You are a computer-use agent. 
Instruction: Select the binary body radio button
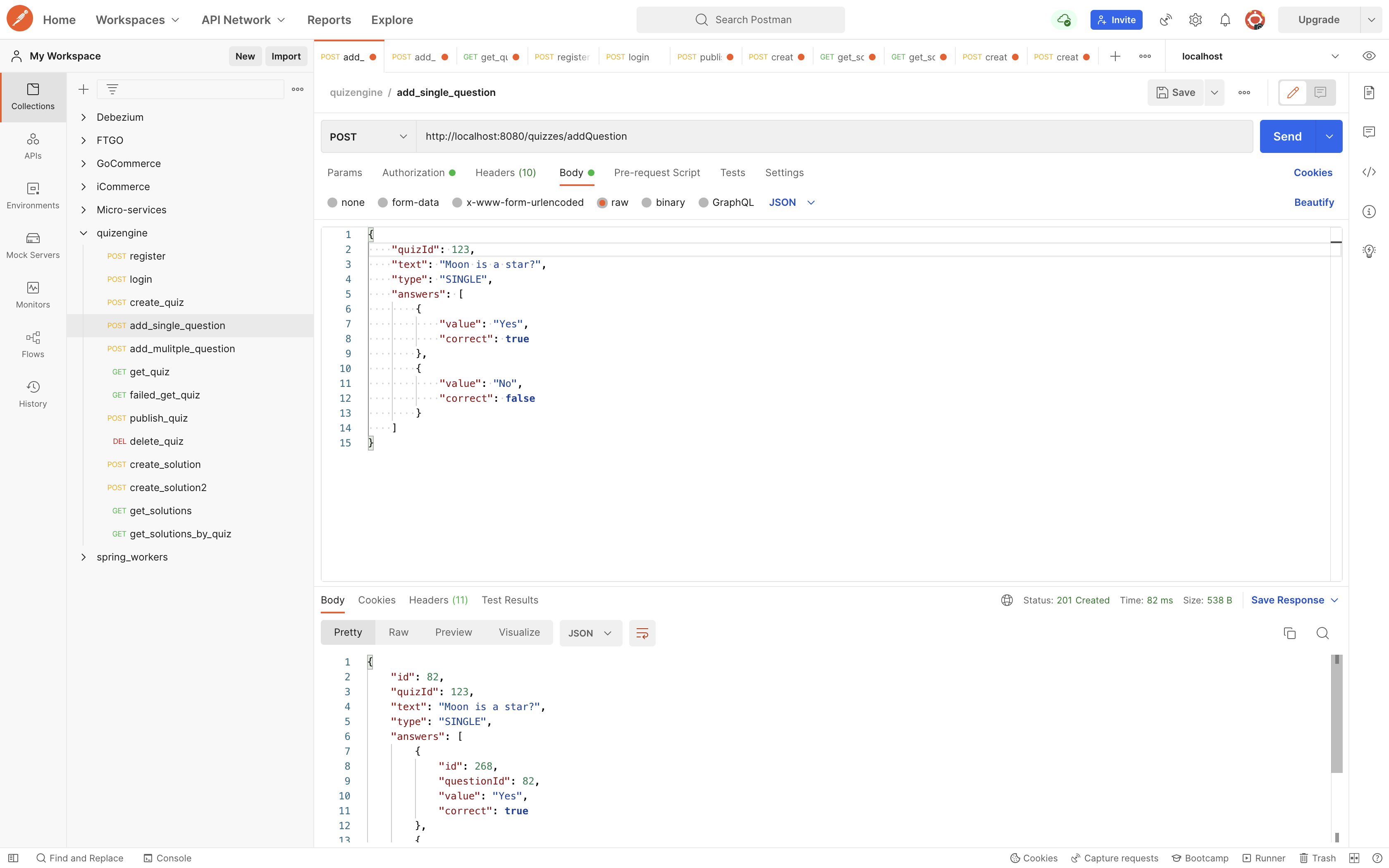[x=646, y=203]
